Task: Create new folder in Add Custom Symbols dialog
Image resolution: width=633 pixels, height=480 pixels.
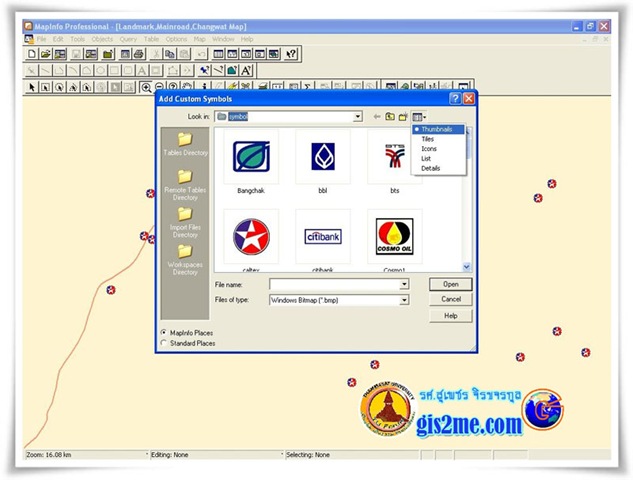Action: [x=403, y=117]
